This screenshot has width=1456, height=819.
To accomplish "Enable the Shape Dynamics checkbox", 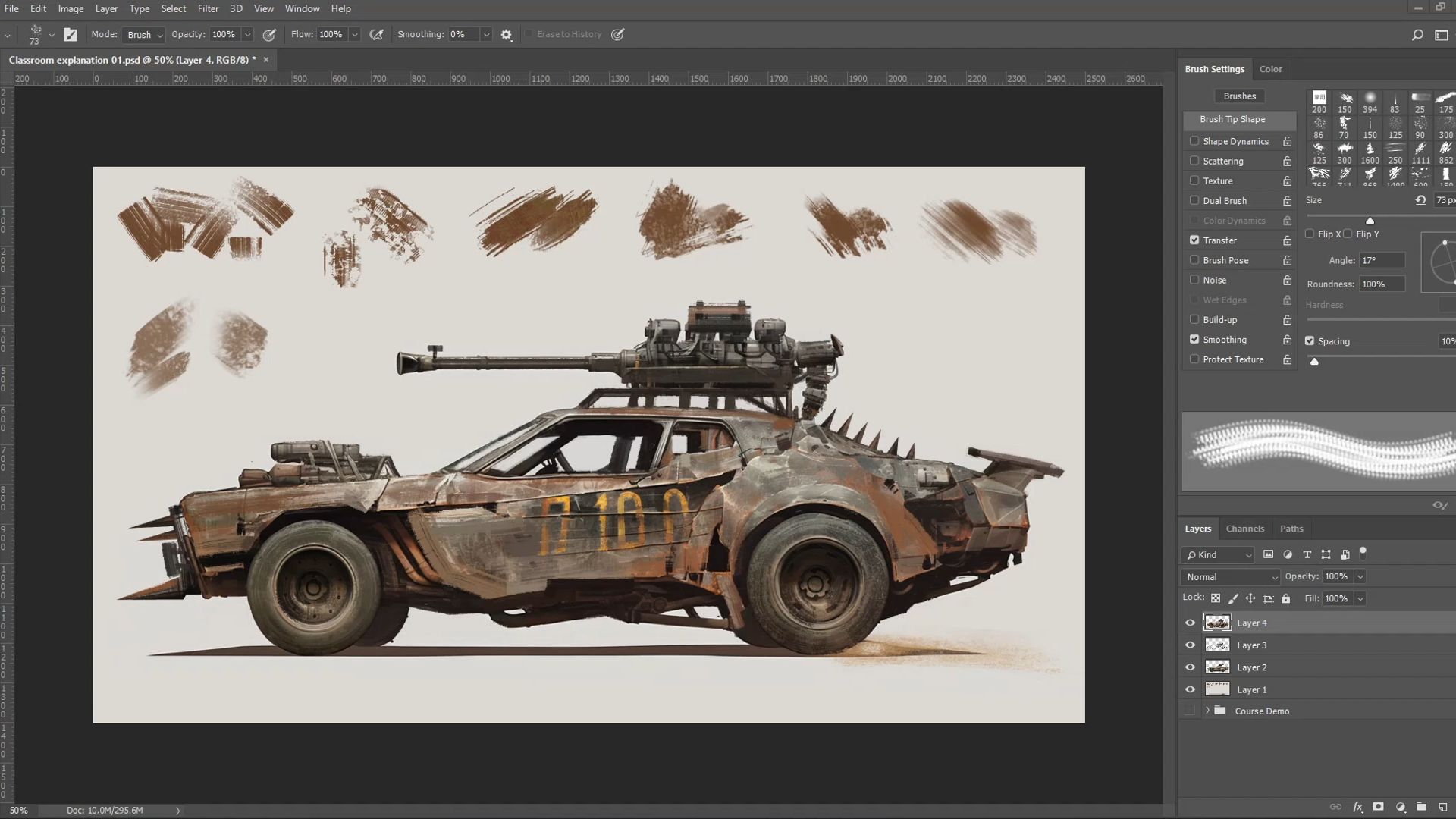I will pos(1194,141).
